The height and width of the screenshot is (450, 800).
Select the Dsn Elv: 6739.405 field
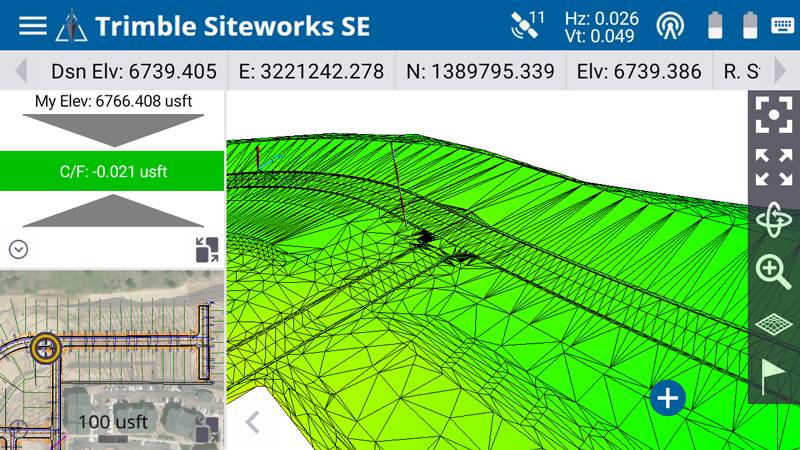(134, 71)
